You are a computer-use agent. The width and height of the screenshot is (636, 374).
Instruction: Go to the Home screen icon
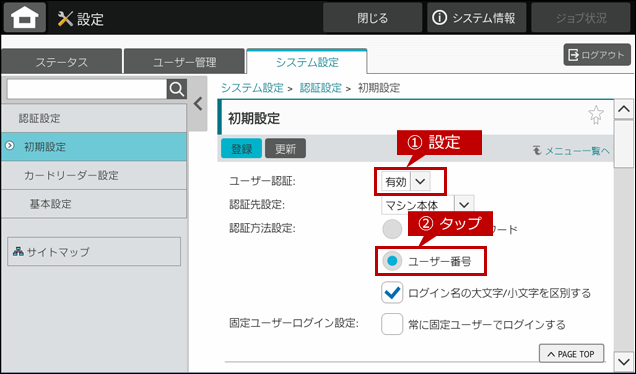click(x=25, y=17)
